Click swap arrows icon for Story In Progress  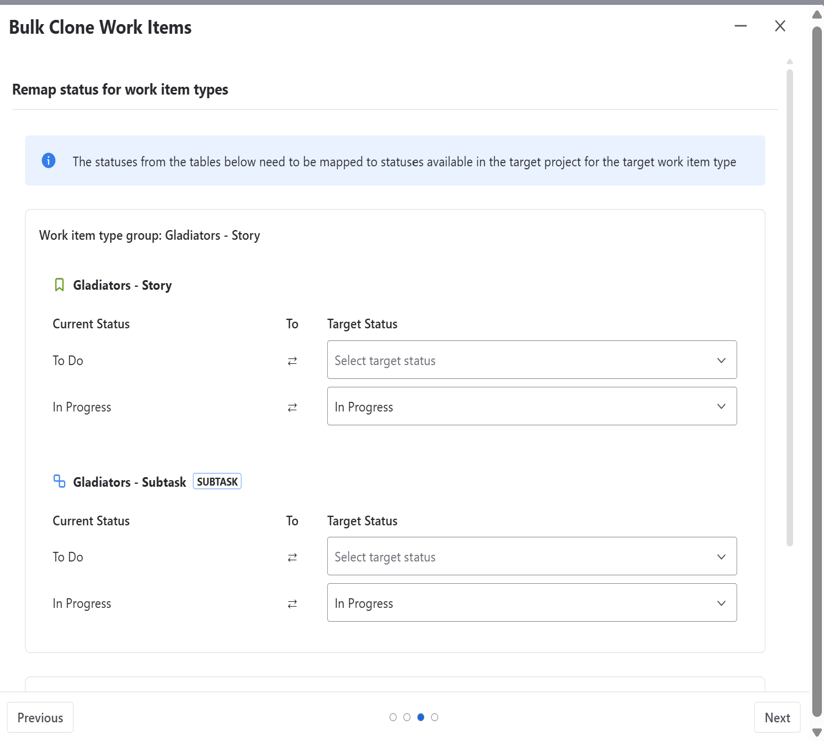tap(292, 407)
